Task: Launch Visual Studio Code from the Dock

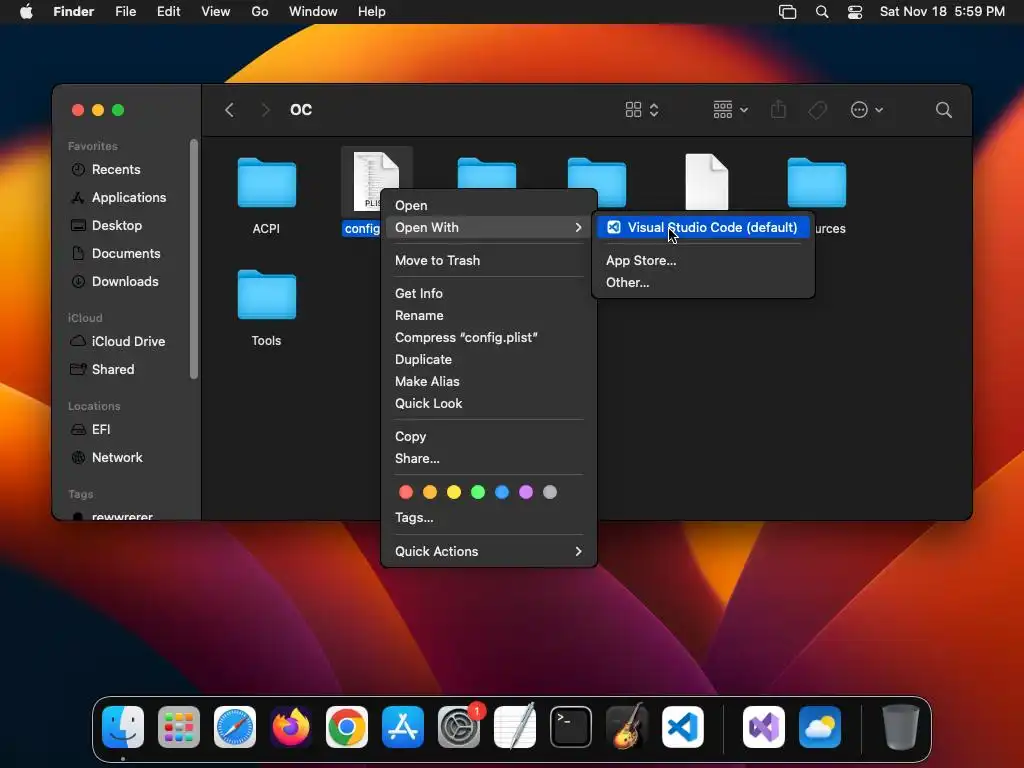Action: [683, 727]
